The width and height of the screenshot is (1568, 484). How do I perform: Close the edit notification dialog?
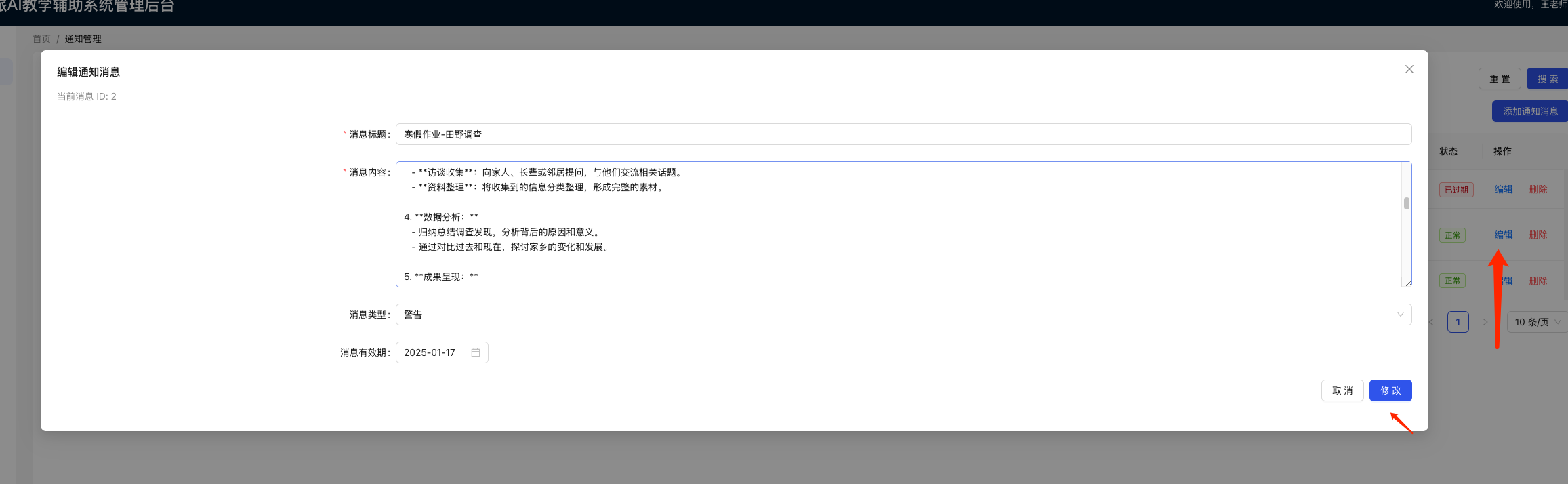pyautogui.click(x=1409, y=69)
